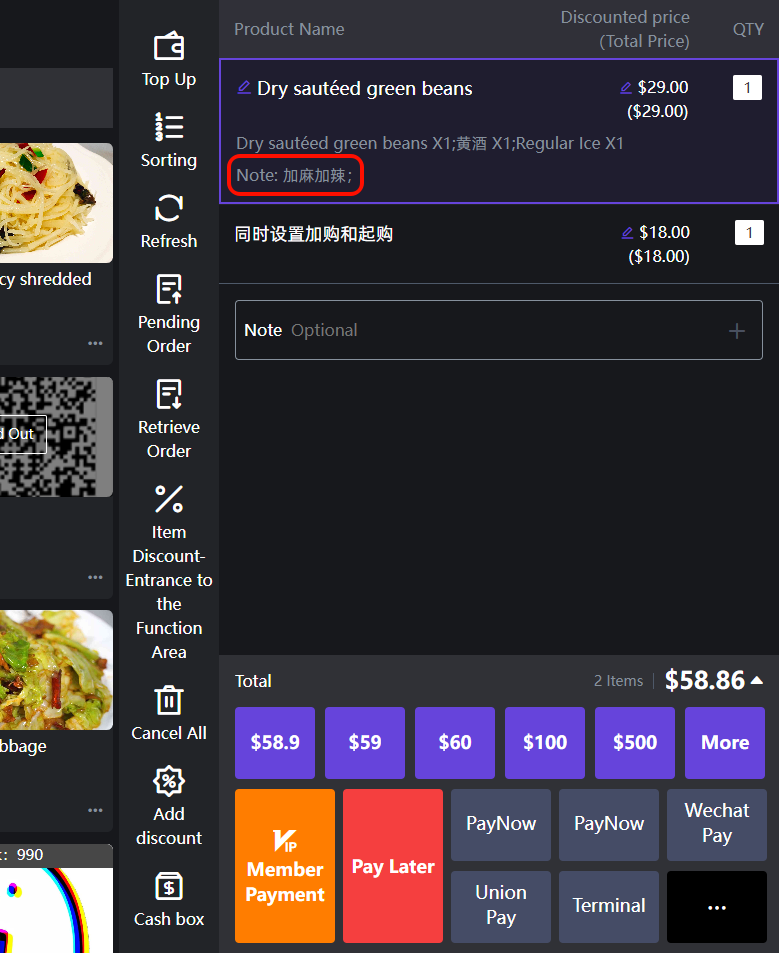The height and width of the screenshot is (953, 779).
Task: Choose Member Payment
Action: pyautogui.click(x=285, y=866)
